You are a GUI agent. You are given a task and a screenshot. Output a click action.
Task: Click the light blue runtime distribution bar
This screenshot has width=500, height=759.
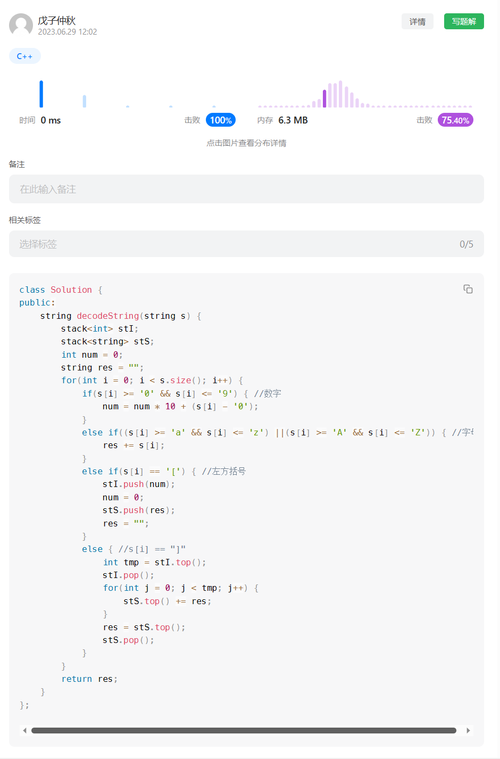[x=84, y=101]
